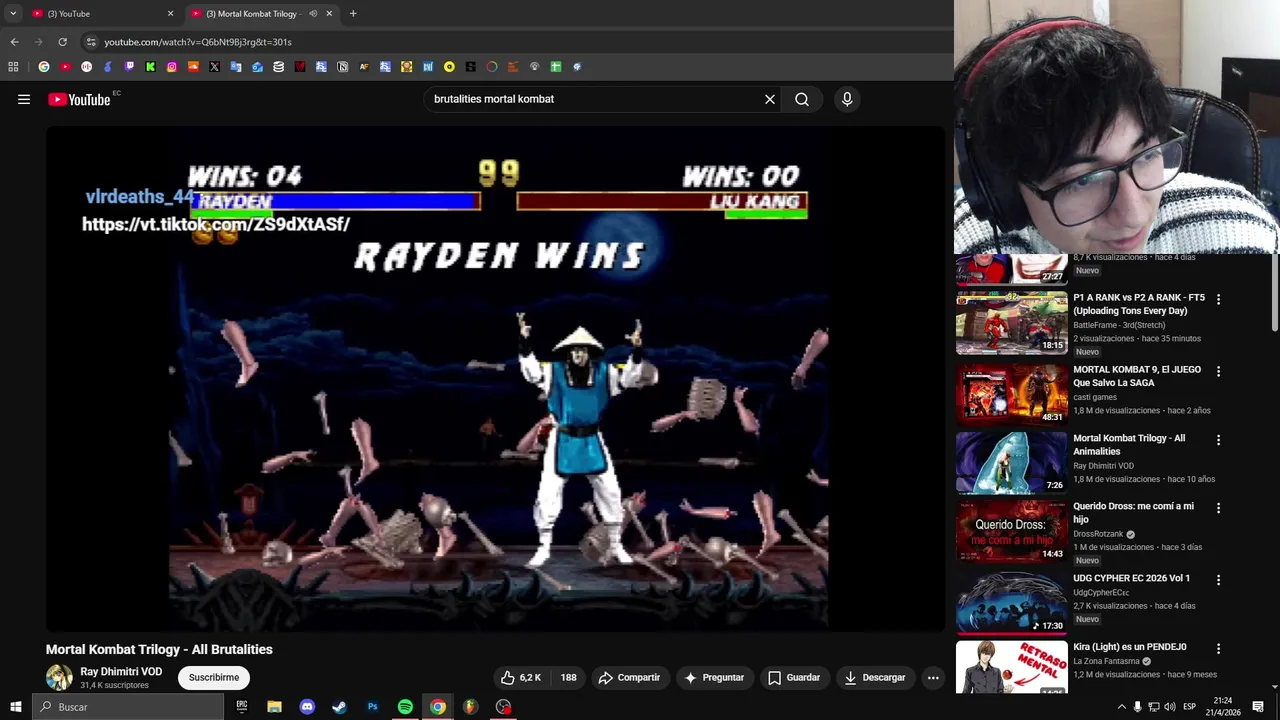Open options for MORTAL KOMBAT 9 video
1280x720 pixels.
point(1218,371)
